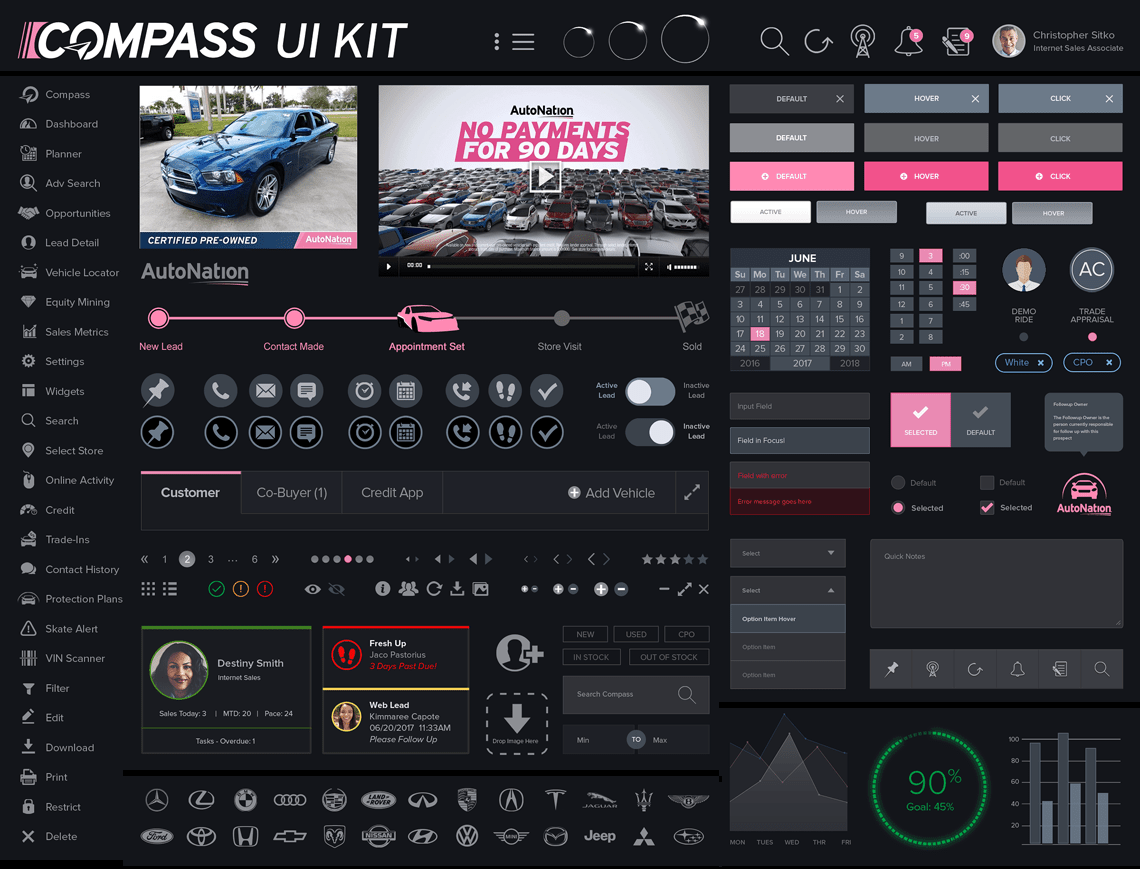The image size is (1140, 869).
Task: Click the OUT OF STOCK filter button
Action: point(668,657)
